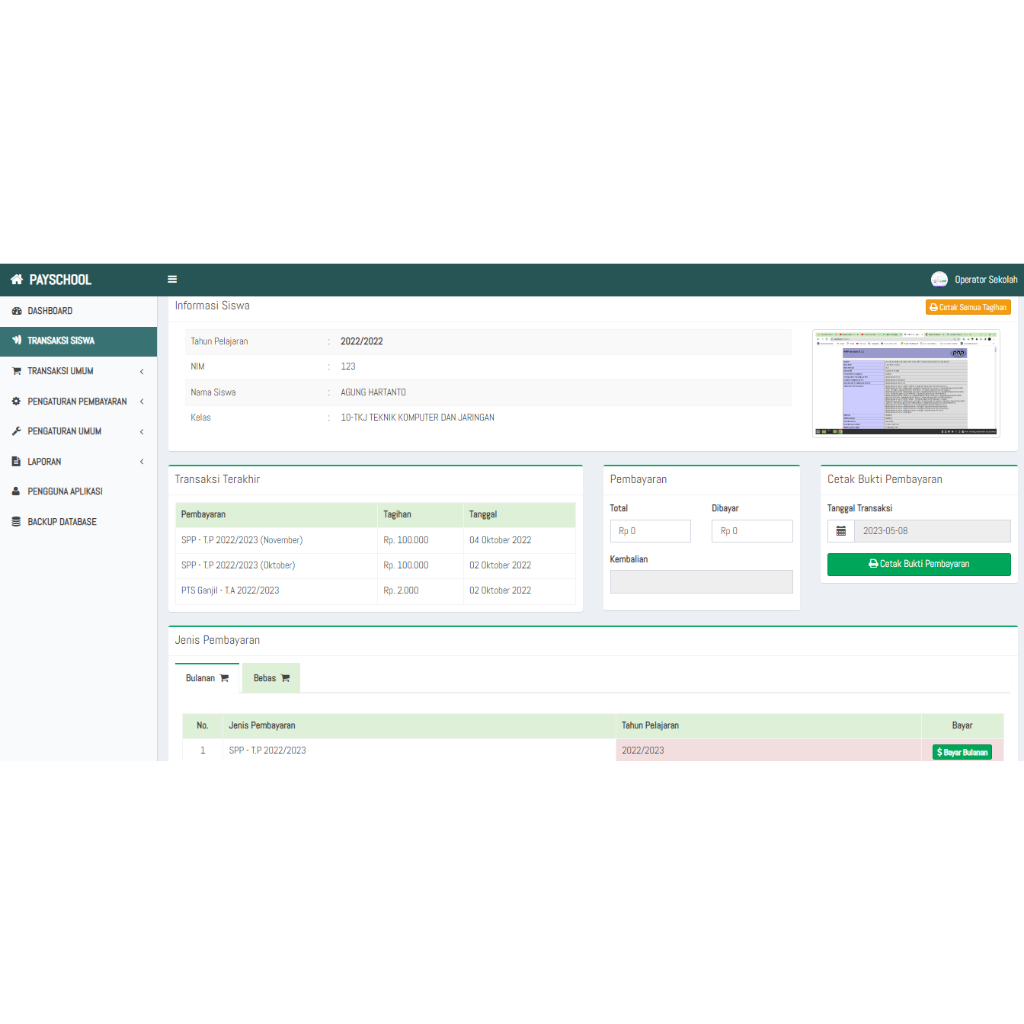The height and width of the screenshot is (1024, 1024).
Task: Click the Tahun Pelajaran value 2022/2022
Action: 362,342
